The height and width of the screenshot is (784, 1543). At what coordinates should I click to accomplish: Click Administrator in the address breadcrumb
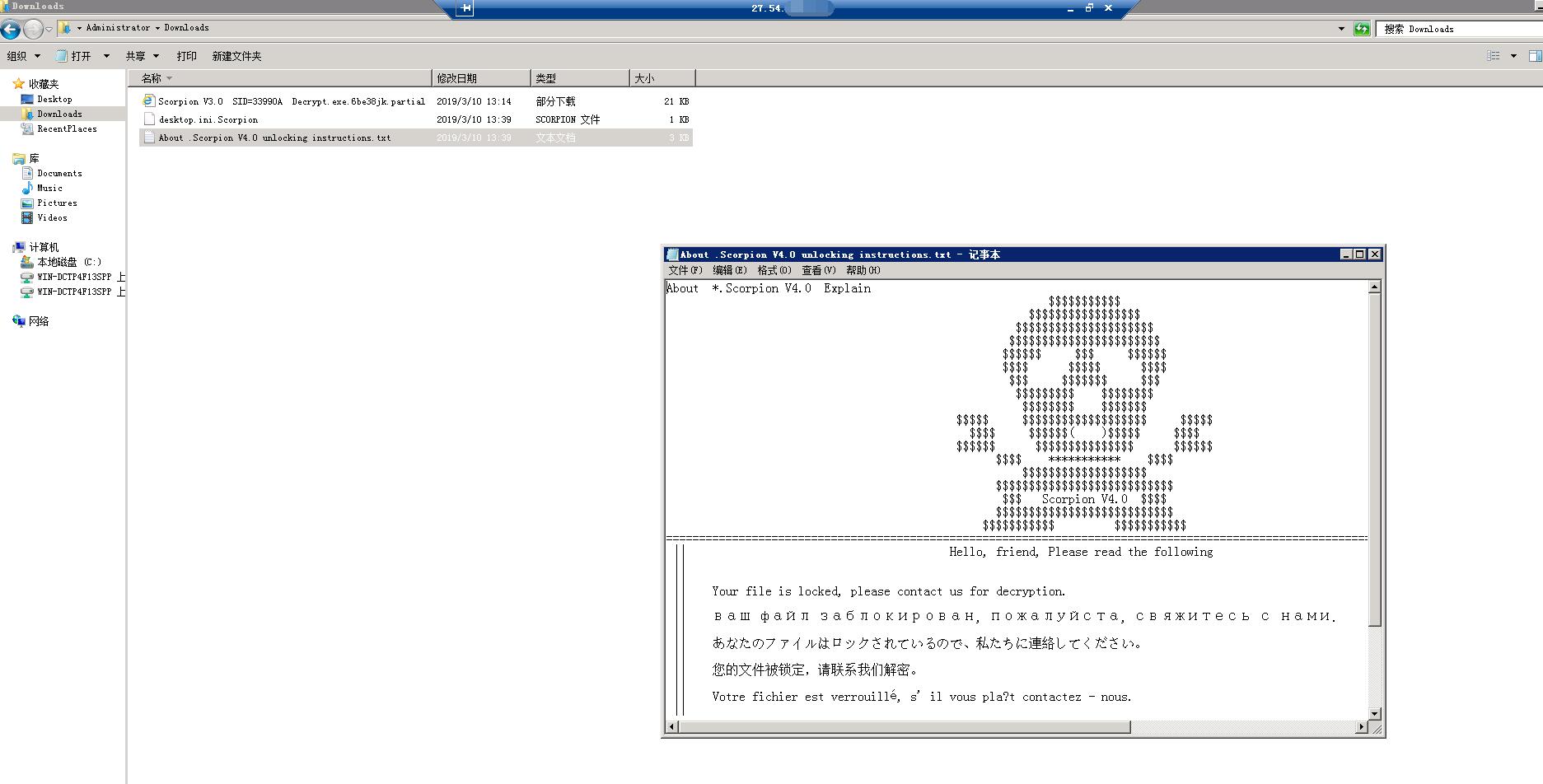(119, 28)
